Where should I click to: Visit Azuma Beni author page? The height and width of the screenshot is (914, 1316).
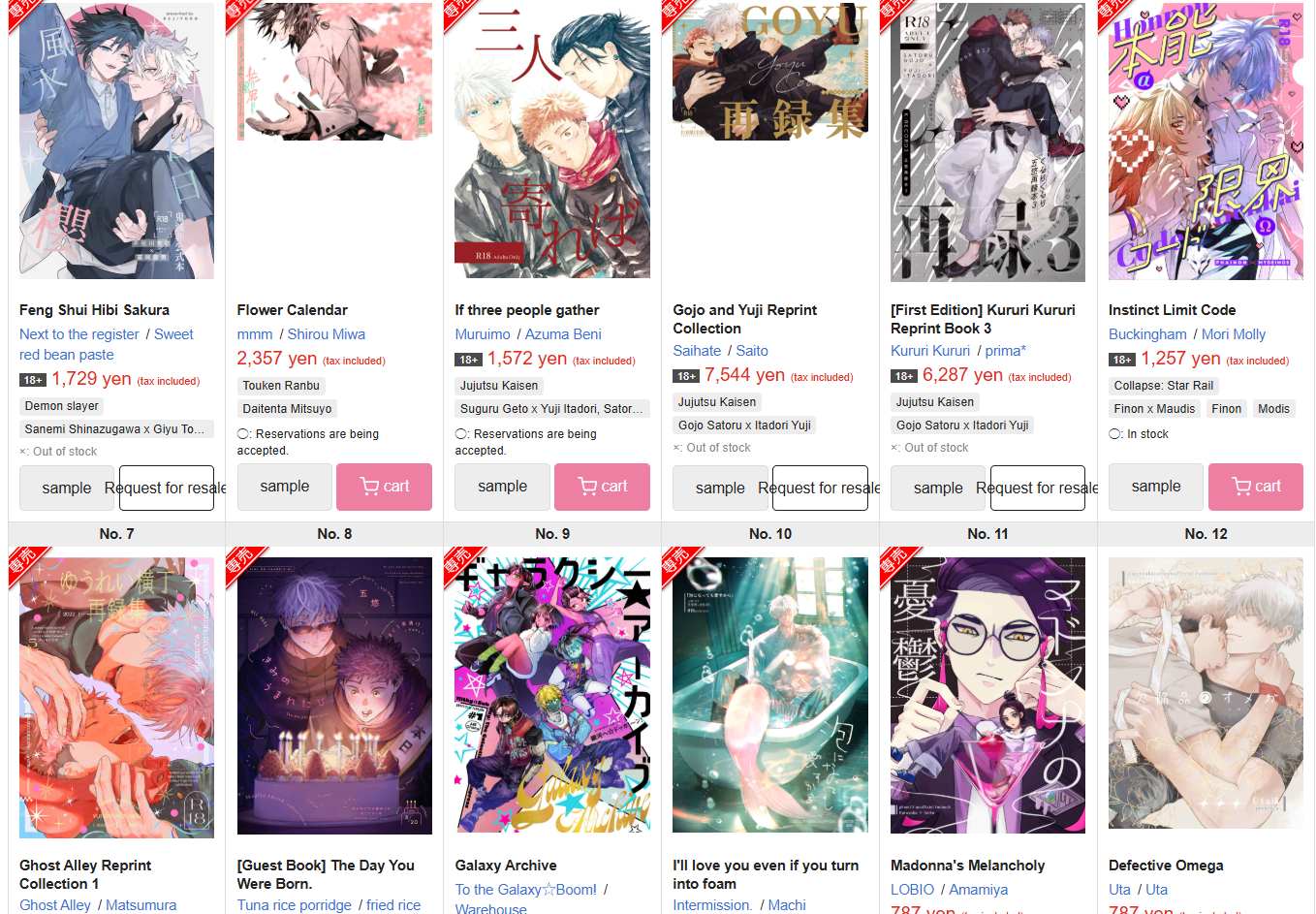pos(563,334)
